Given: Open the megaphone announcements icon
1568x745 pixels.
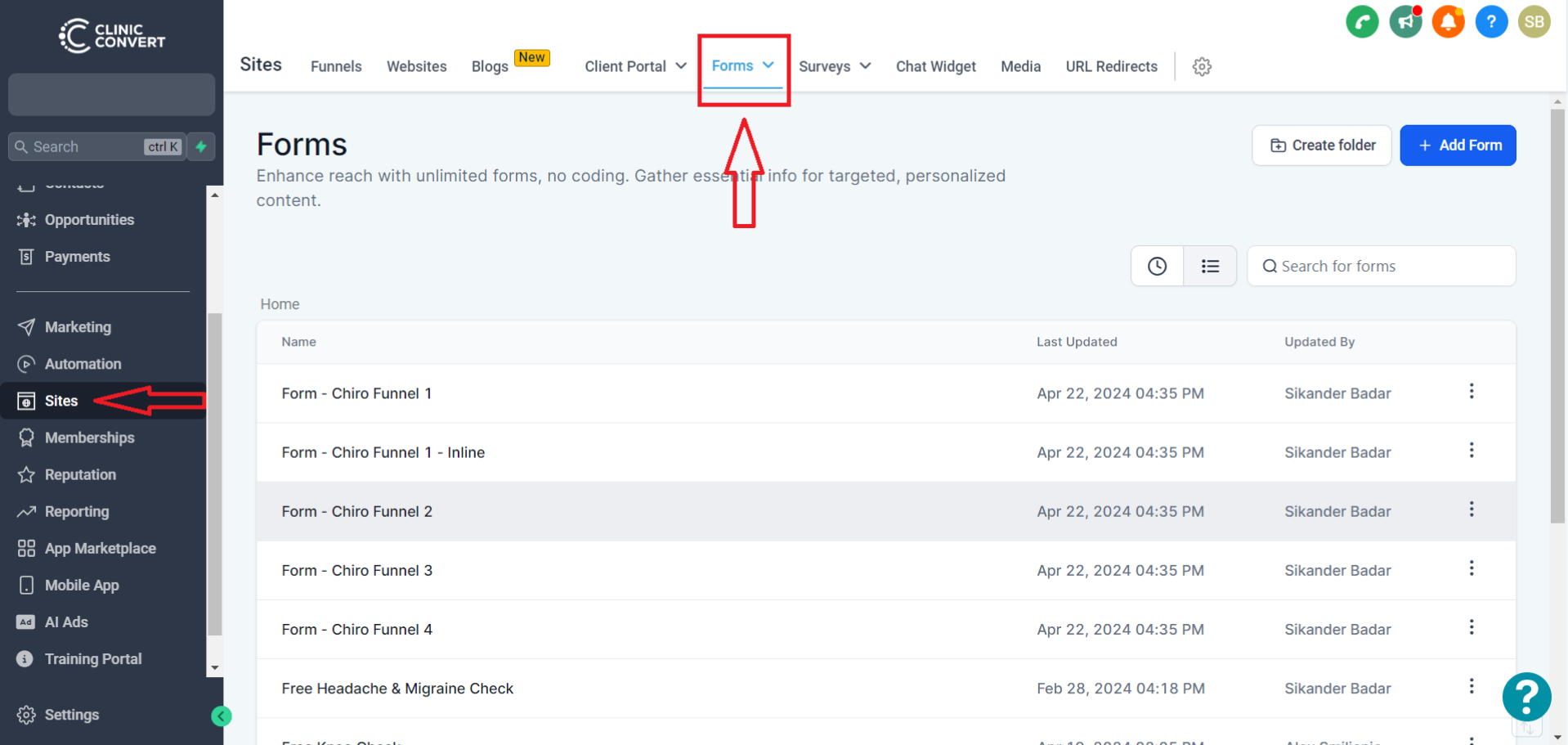Looking at the screenshot, I should tap(1405, 22).
